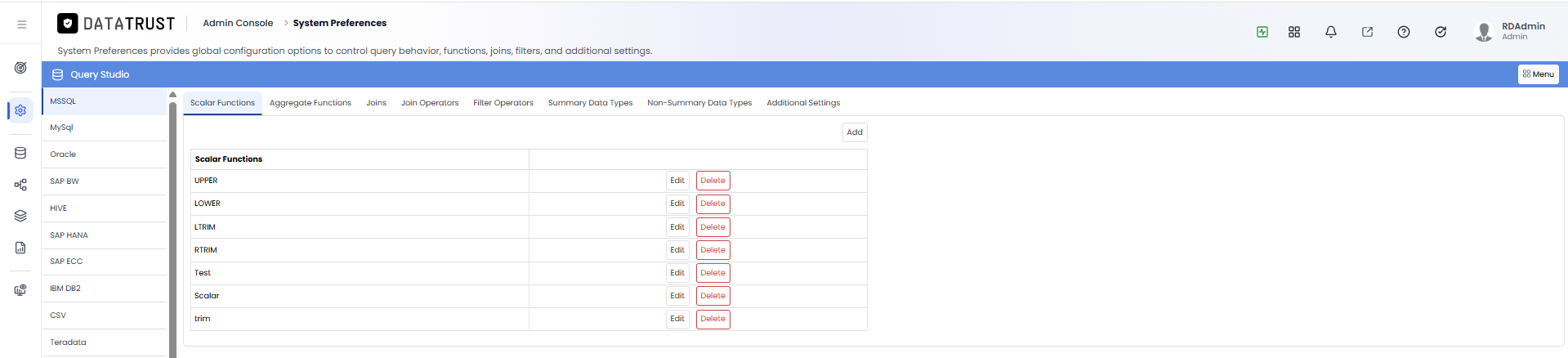1568x358 pixels.
Task: Open the apps grid icon in header
Action: pyautogui.click(x=1294, y=32)
